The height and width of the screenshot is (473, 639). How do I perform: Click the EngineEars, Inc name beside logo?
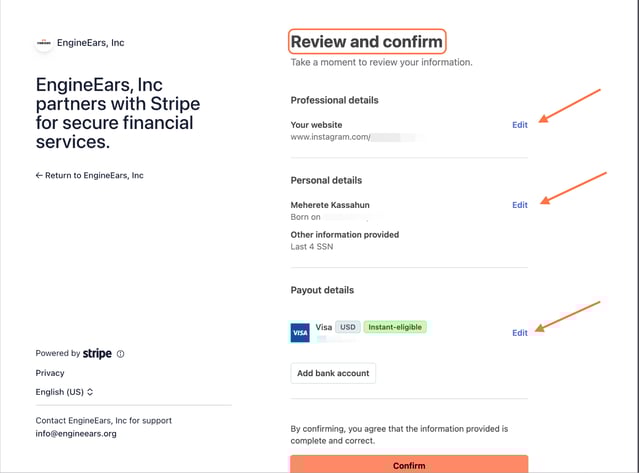click(x=91, y=43)
